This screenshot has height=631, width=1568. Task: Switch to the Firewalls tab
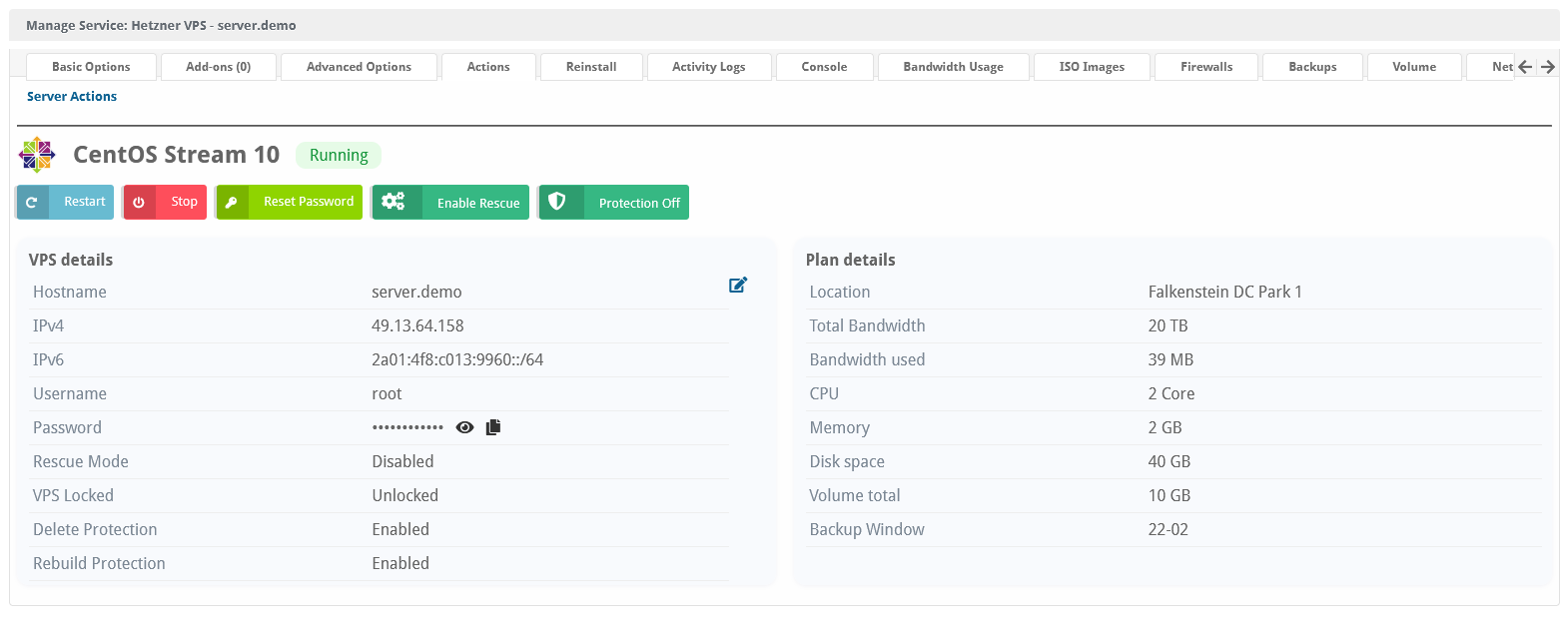[x=1206, y=67]
